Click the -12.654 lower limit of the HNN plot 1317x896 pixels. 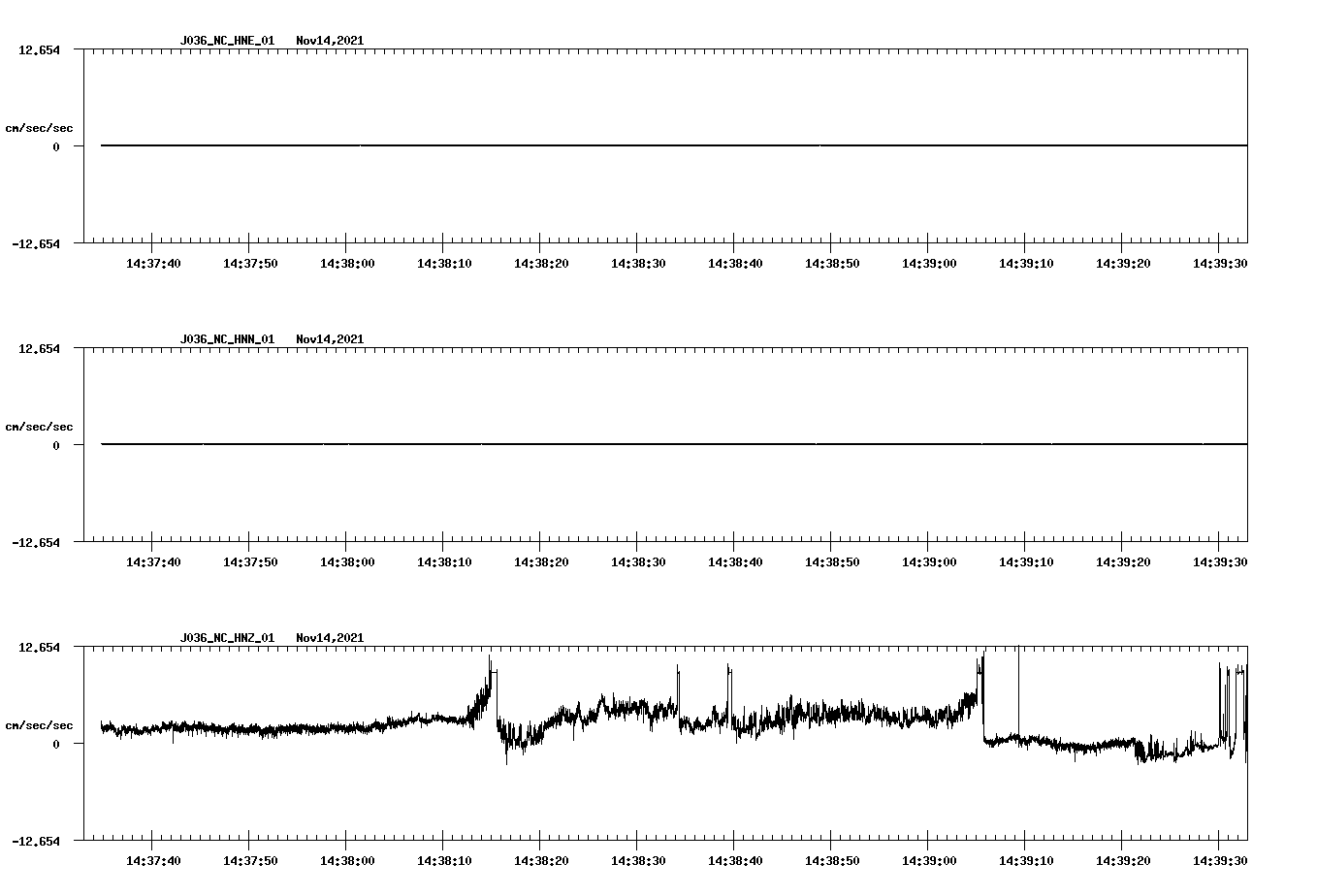(35, 542)
